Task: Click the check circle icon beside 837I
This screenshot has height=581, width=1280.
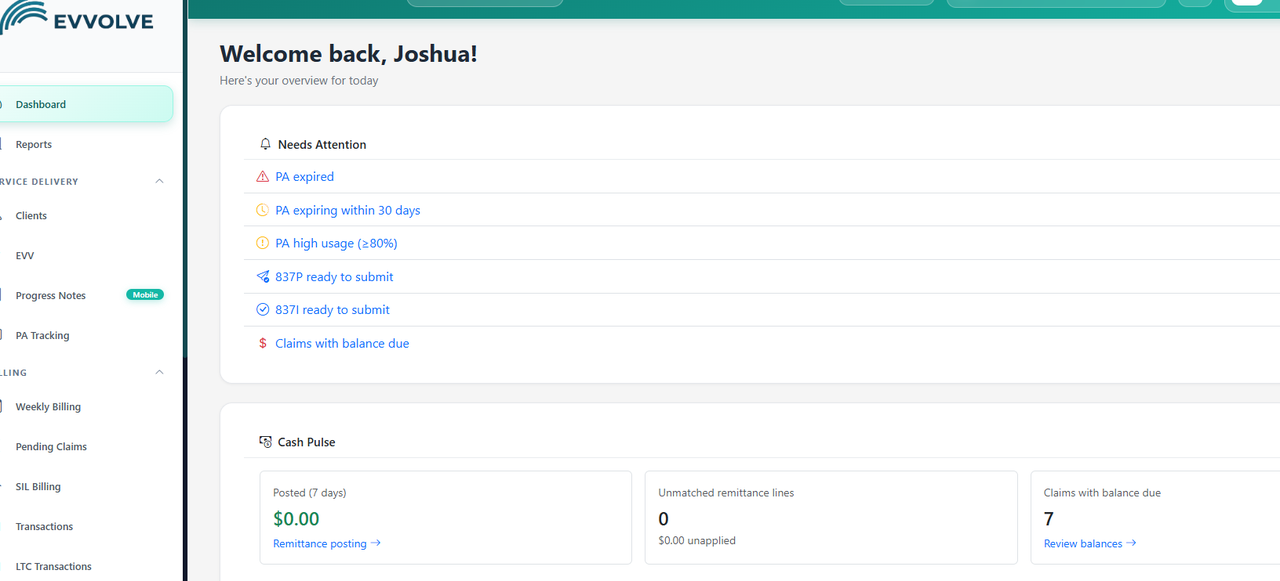Action: point(263,310)
